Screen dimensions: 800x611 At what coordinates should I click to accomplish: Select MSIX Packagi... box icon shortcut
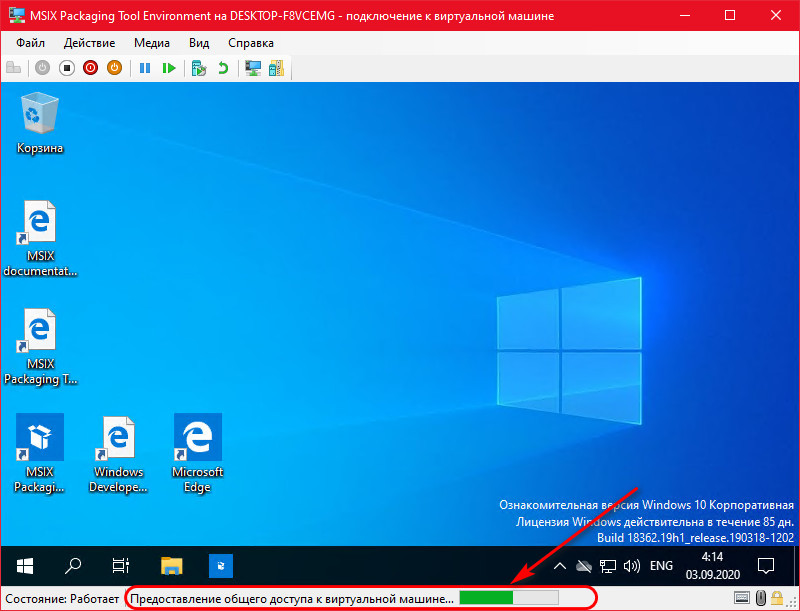(40, 453)
